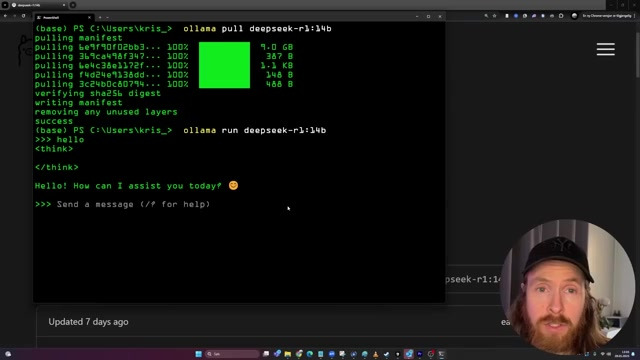Open VLC media player from the taskbar
Screen dimensions: 640x360
pos(376,354)
